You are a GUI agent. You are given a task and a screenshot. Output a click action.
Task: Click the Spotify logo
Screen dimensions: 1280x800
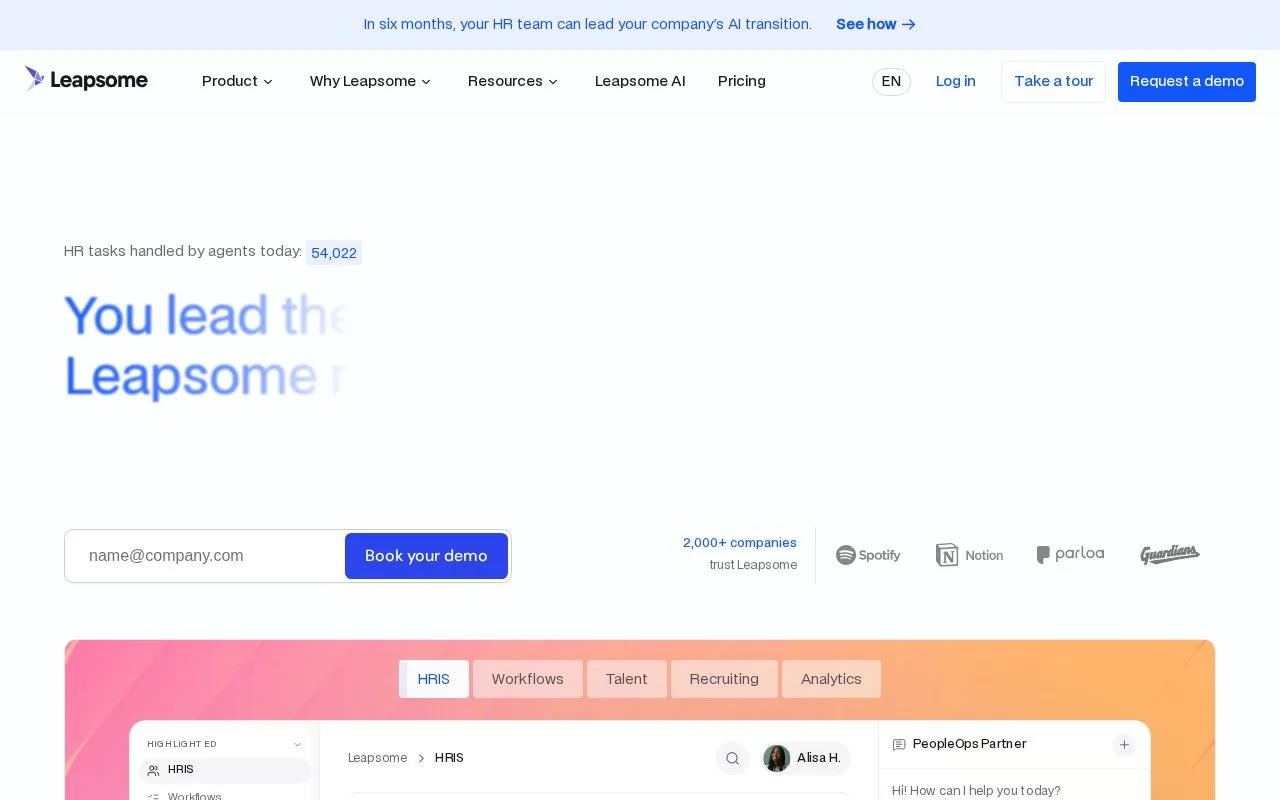click(x=868, y=555)
